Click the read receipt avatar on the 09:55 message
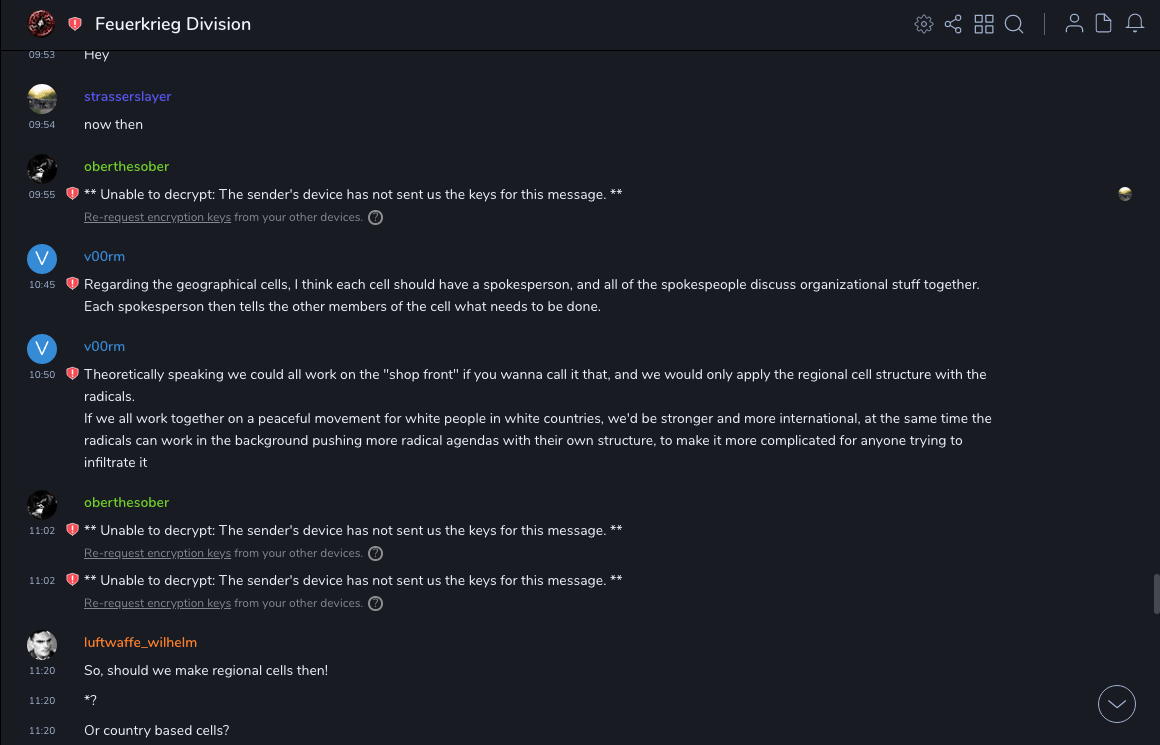 point(1125,194)
